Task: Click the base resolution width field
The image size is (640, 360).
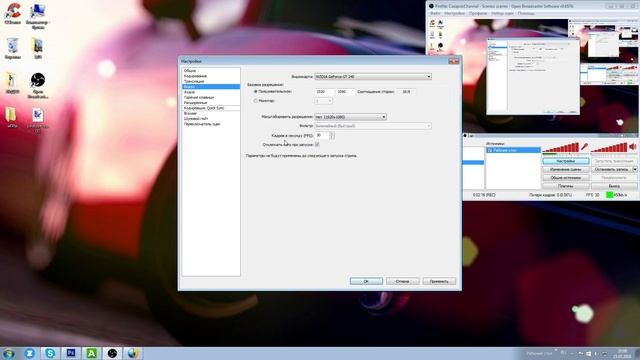Action: click(x=324, y=92)
